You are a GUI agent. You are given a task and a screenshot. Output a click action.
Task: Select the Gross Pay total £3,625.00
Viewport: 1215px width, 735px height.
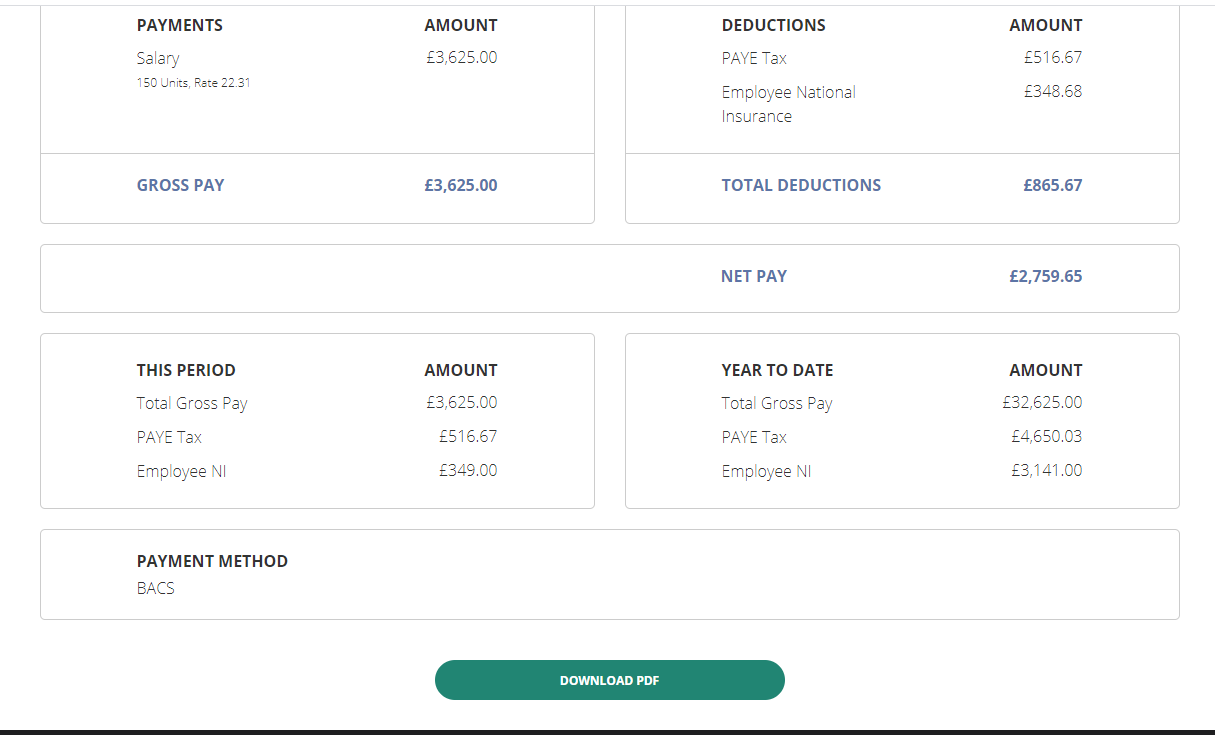pyautogui.click(x=461, y=185)
